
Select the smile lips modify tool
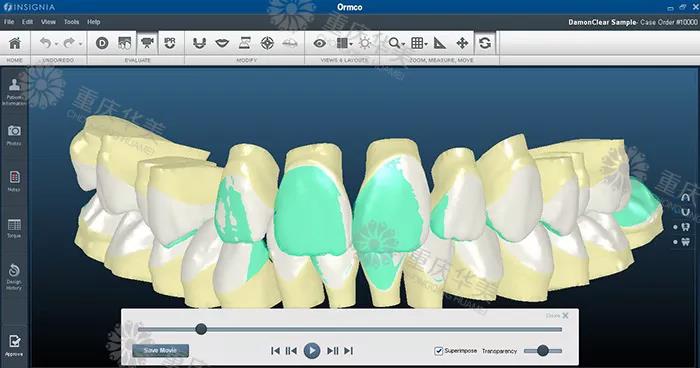[222, 43]
